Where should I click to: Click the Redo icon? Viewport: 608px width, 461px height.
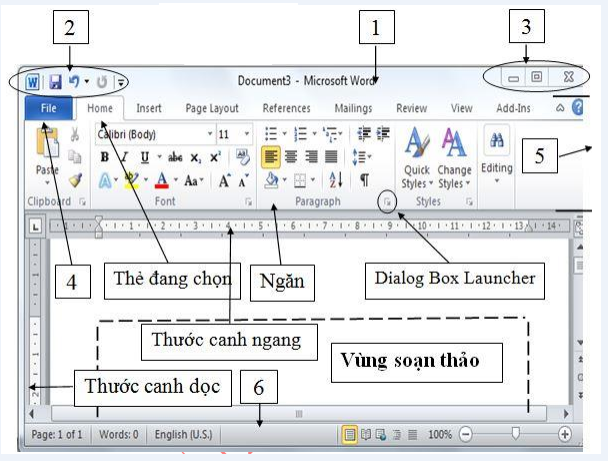102,82
